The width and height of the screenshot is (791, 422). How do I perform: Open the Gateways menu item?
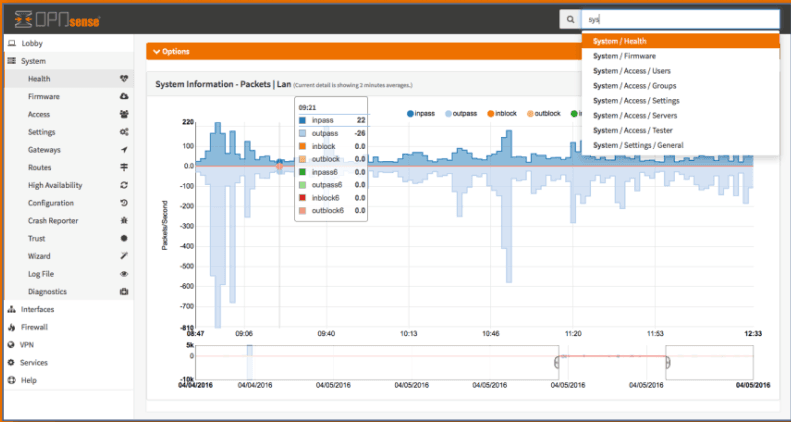click(45, 150)
